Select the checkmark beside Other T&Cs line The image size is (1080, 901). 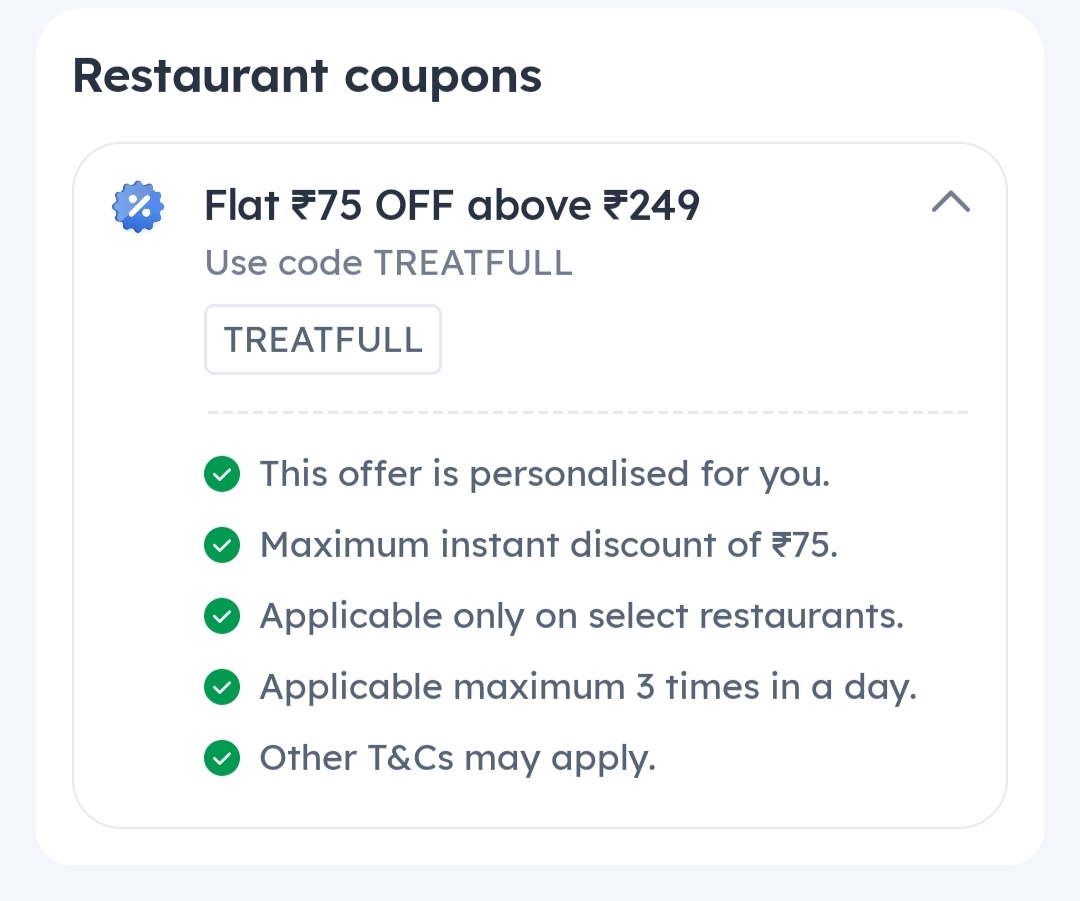click(222, 758)
